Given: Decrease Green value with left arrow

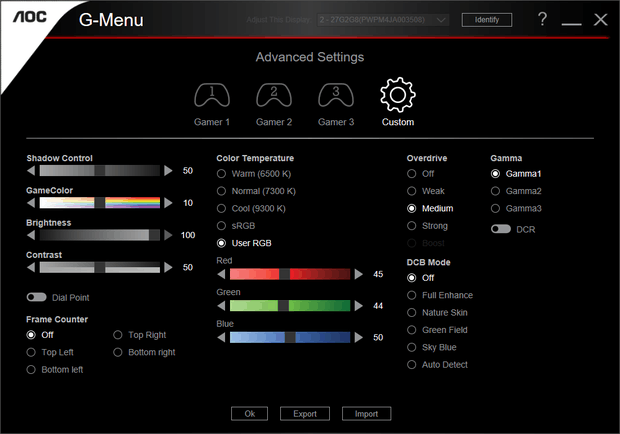Looking at the screenshot, I should [x=221, y=306].
